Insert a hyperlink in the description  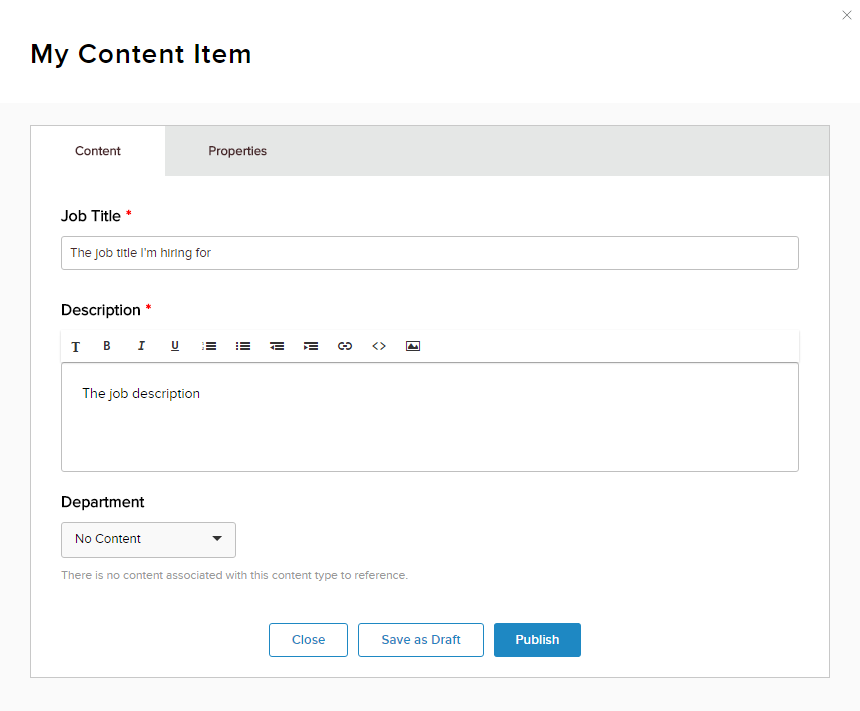(x=345, y=346)
